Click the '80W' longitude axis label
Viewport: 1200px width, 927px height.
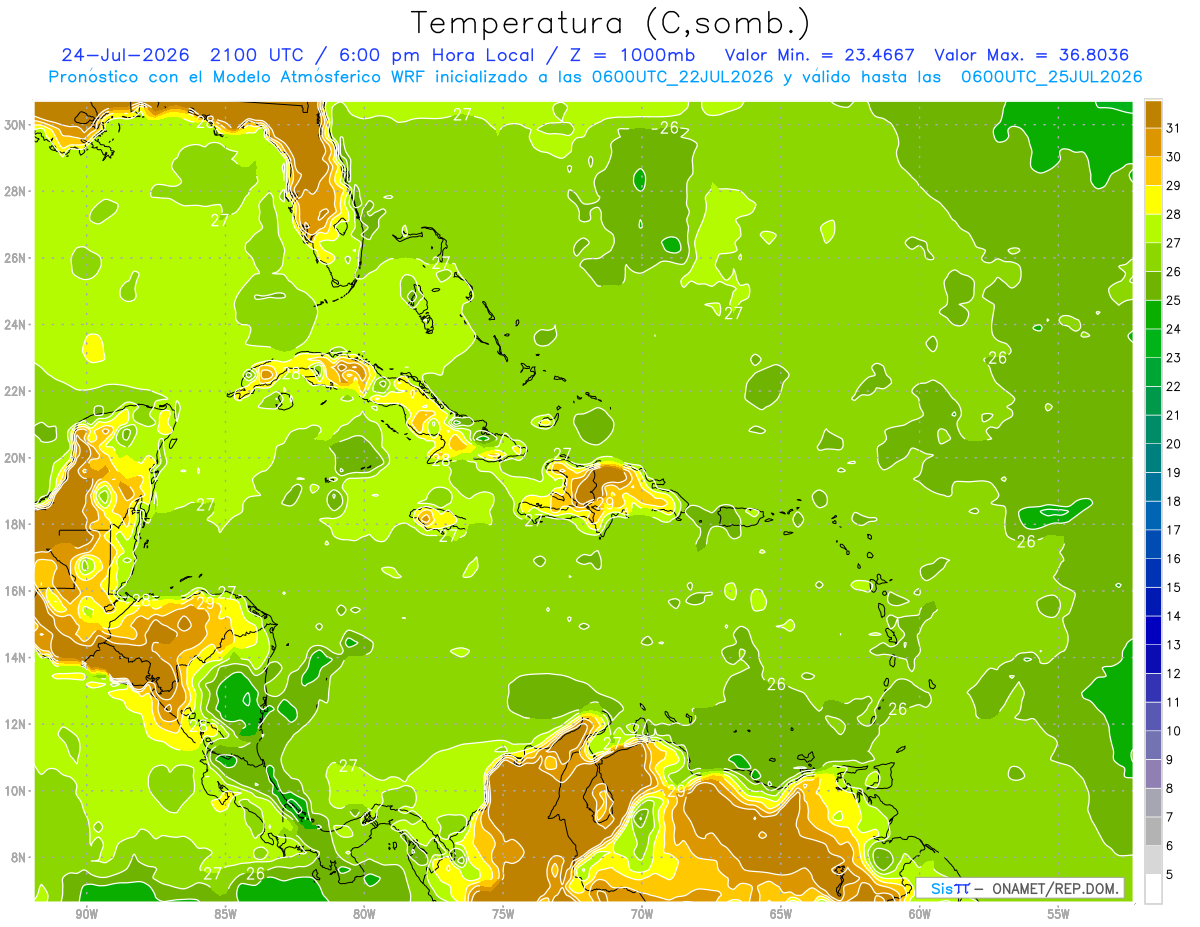(x=364, y=914)
